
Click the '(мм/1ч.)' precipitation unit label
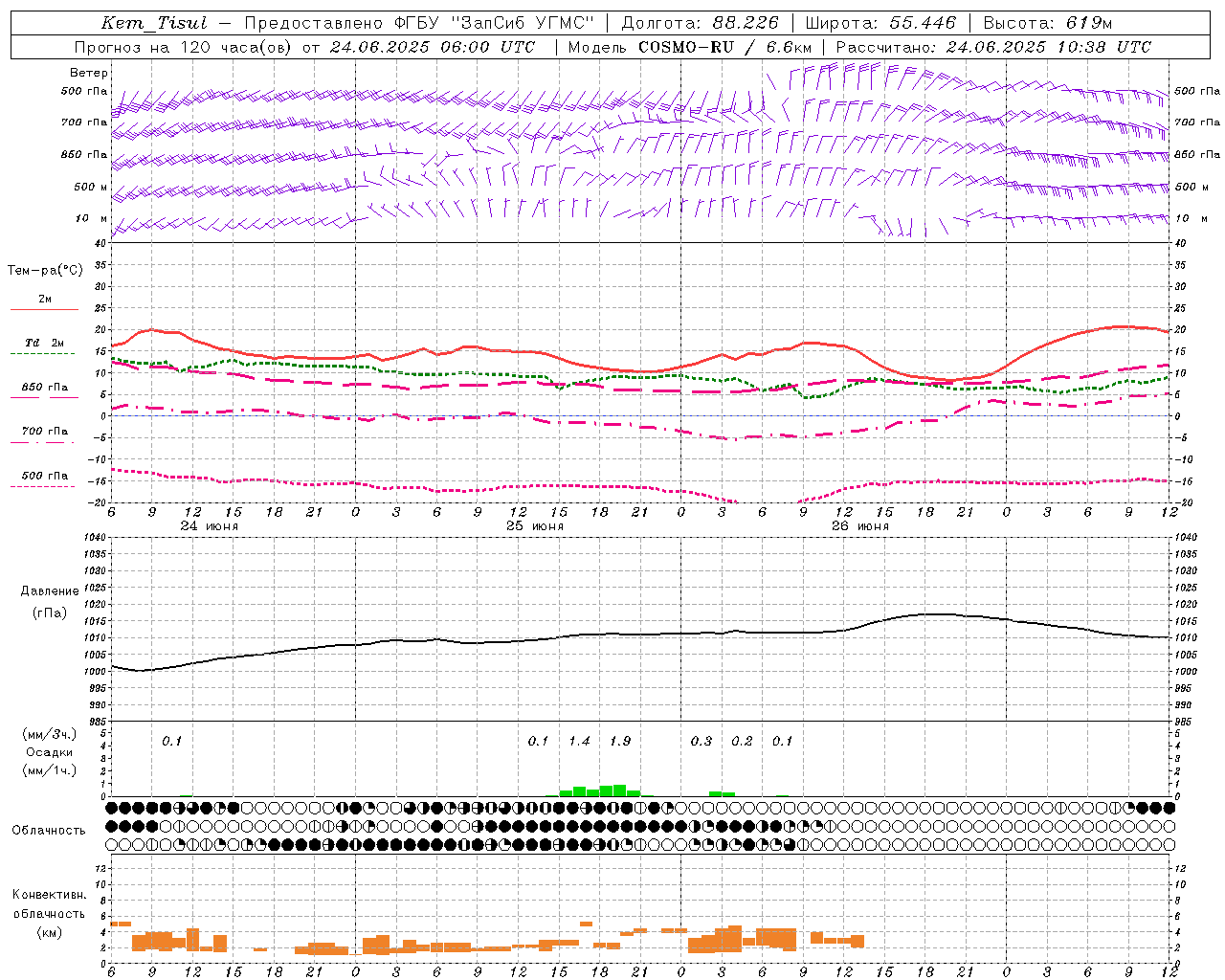(x=50, y=770)
